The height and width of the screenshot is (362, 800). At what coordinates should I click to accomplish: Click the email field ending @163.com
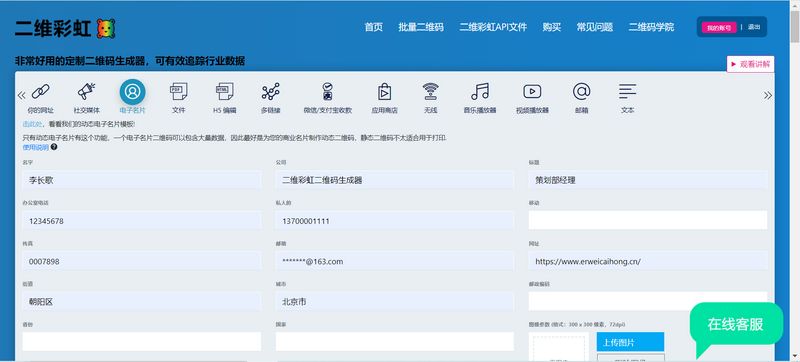[x=395, y=261]
